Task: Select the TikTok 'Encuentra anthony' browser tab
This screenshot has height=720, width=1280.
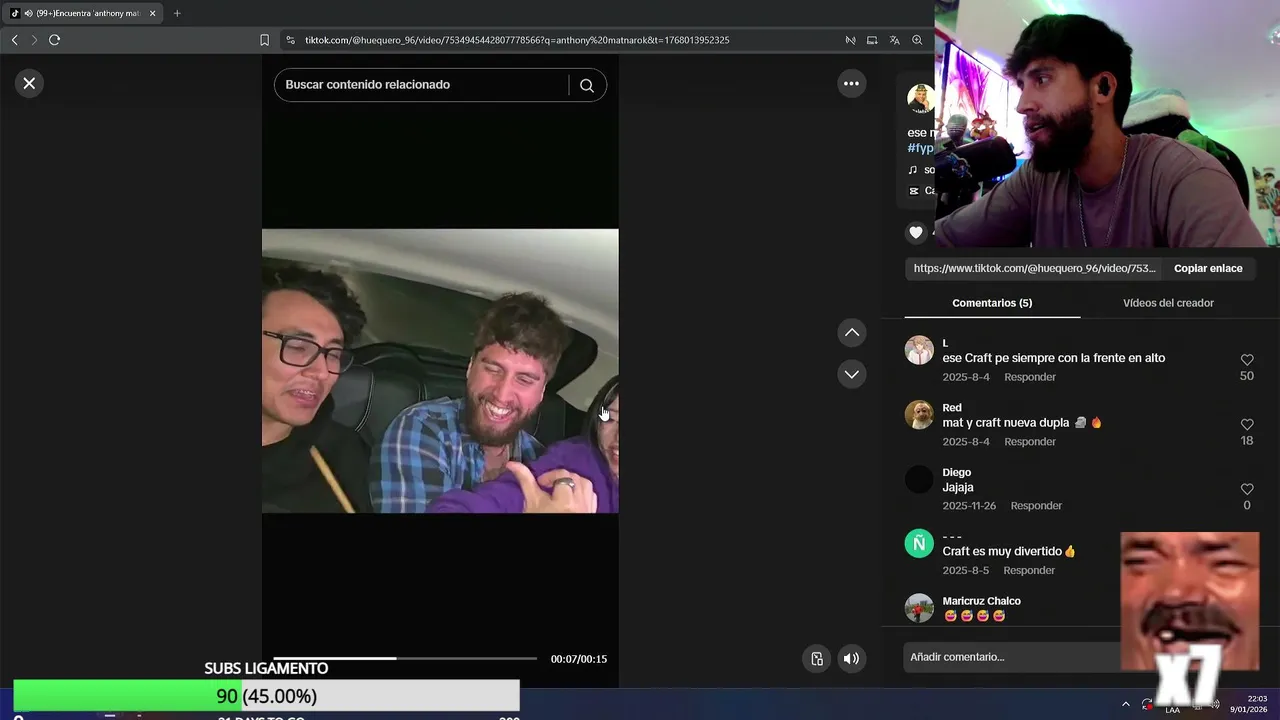Action: pyautogui.click(x=82, y=13)
